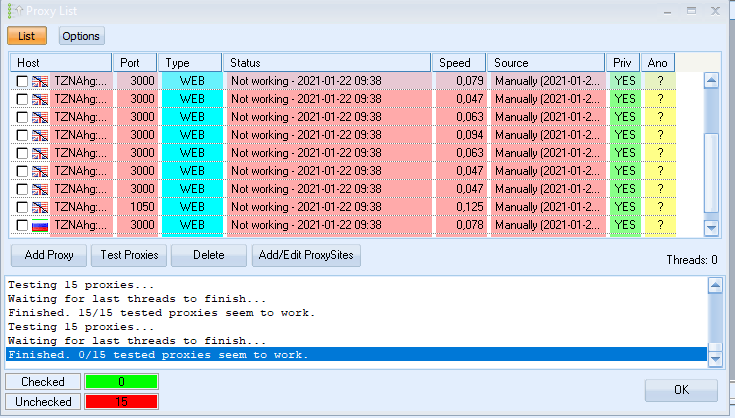Image resolution: width=735 pixels, height=418 pixels.
Task: Select the speed cell showing 0,079
Action: pos(461,81)
